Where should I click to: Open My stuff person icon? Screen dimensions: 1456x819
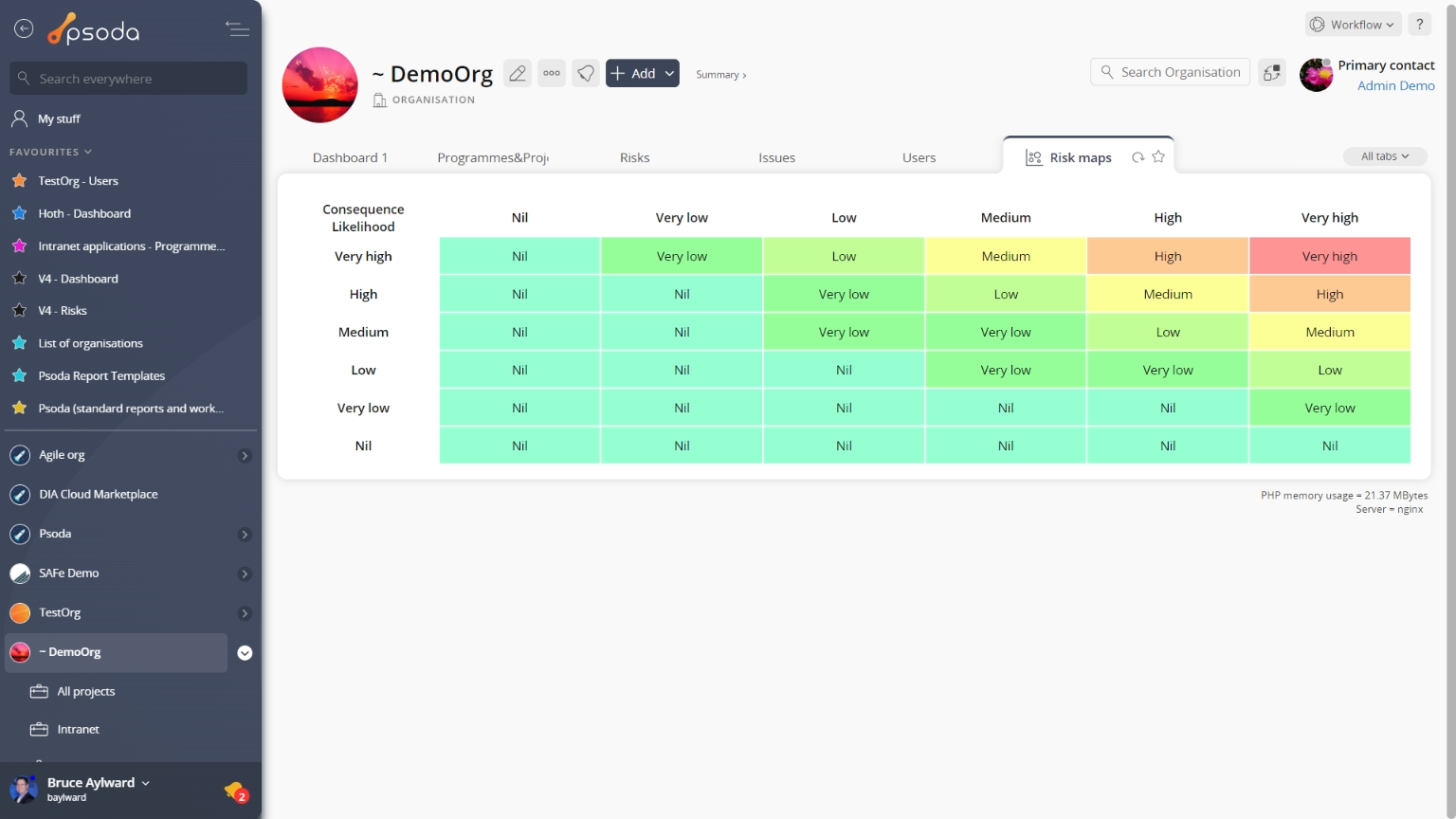point(19,118)
